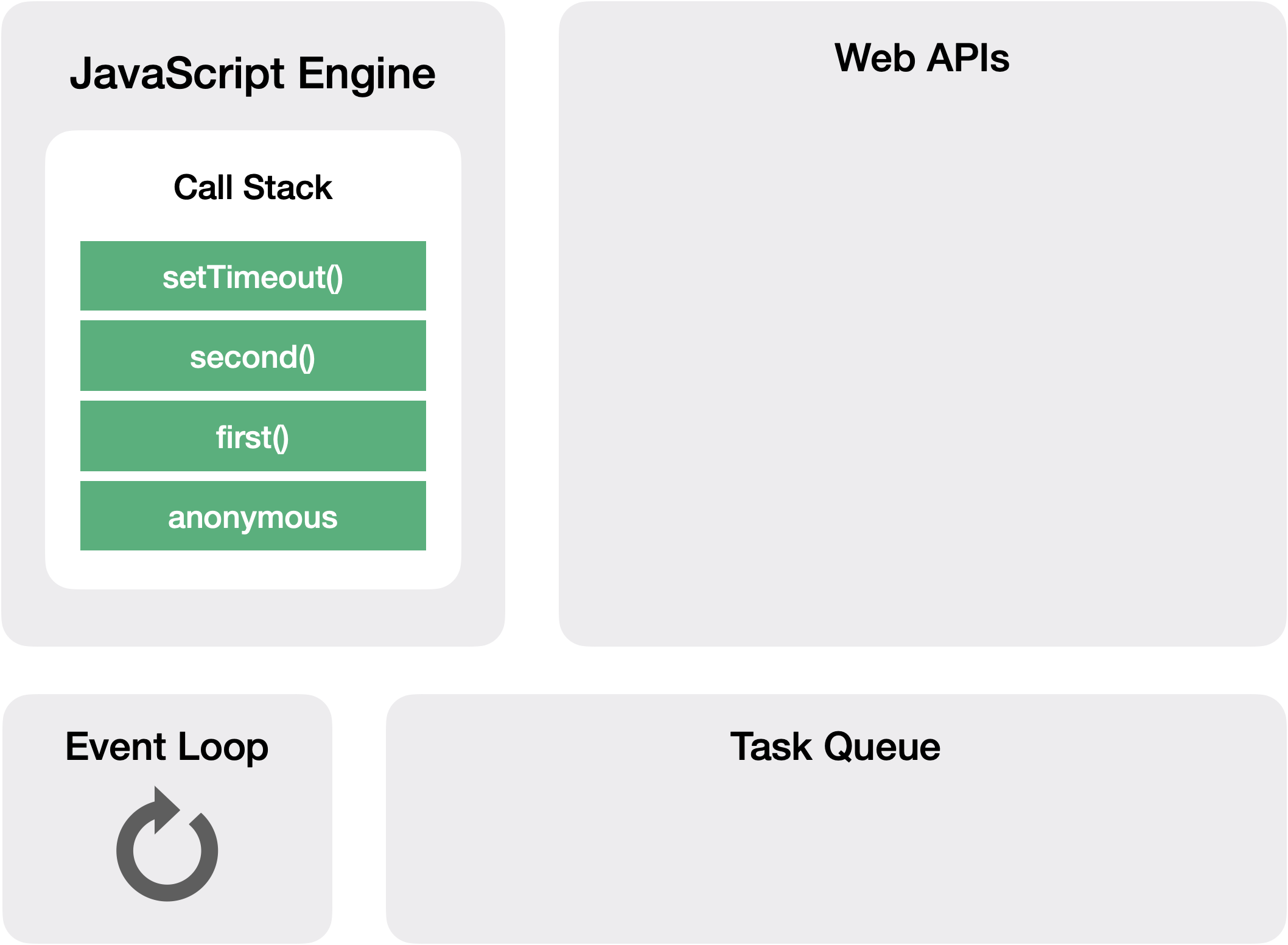Viewport: 1288px width, 945px height.
Task: Select the second() call stack frame
Action: [x=253, y=356]
